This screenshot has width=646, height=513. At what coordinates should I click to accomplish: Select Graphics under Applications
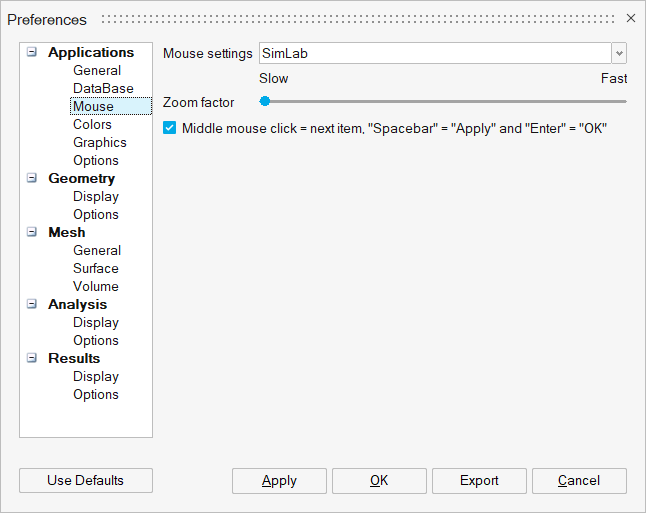pyautogui.click(x=99, y=143)
